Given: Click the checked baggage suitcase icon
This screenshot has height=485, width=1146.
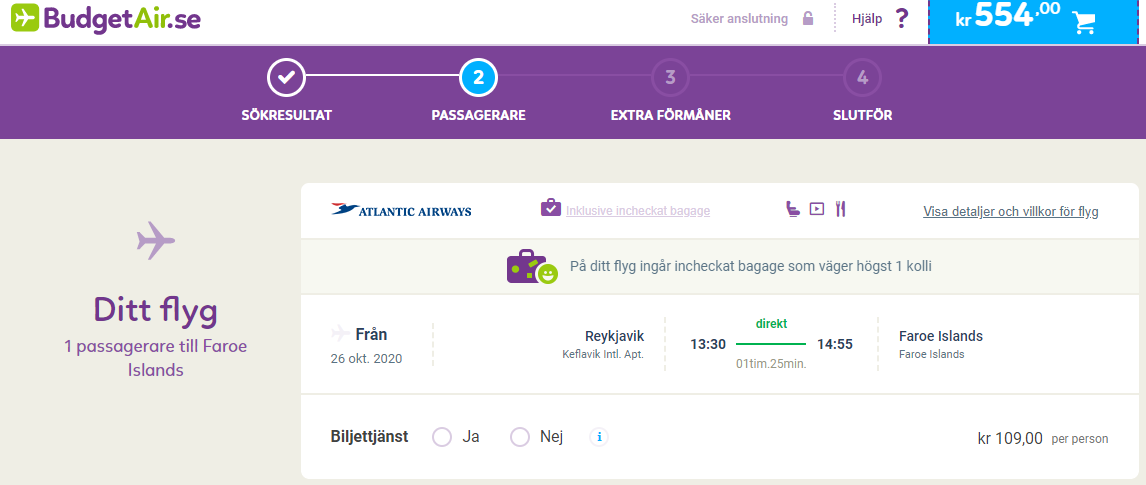Looking at the screenshot, I should pos(551,207).
